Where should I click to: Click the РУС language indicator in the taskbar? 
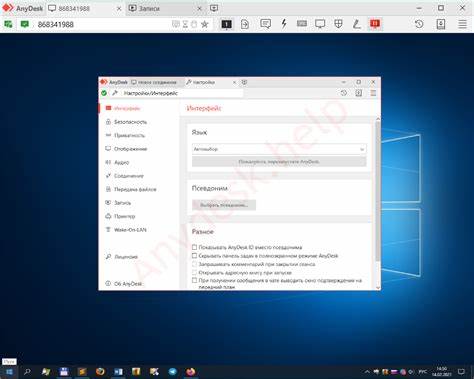click(422, 372)
